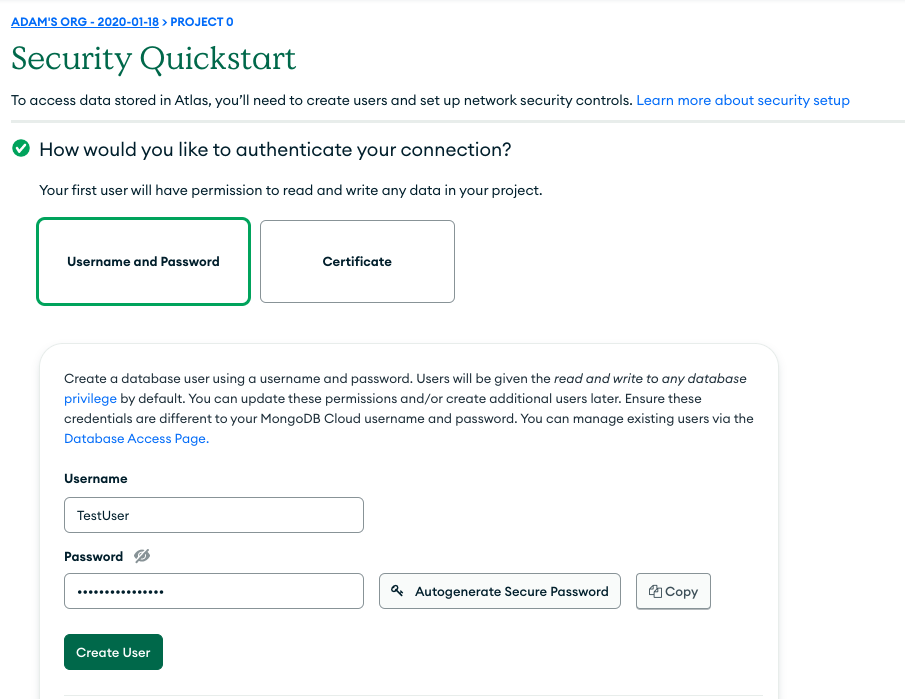The height and width of the screenshot is (699, 905).
Task: Focus the Username field containing TestUser
Action: pos(213,516)
